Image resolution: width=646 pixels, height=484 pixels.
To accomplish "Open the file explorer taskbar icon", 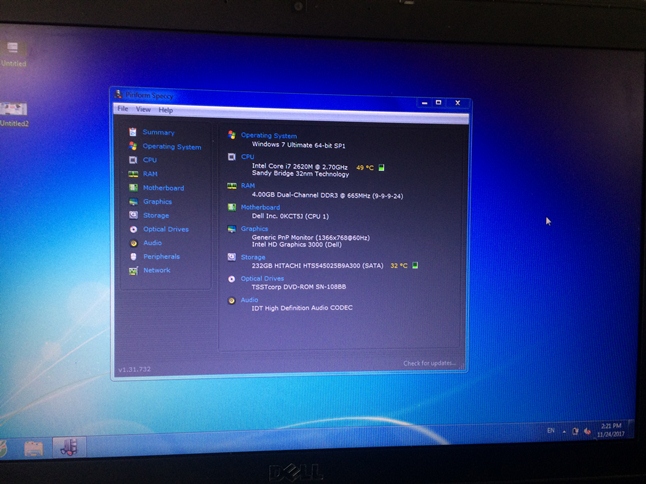I will pos(34,448).
